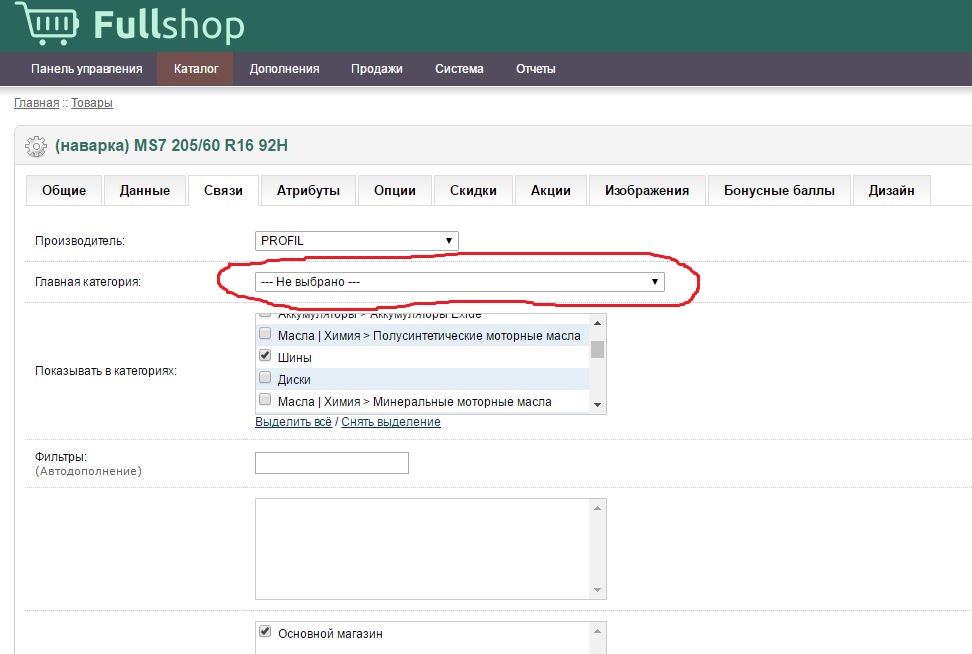
Task: Switch to the Дизайн tab
Action: coord(891,190)
